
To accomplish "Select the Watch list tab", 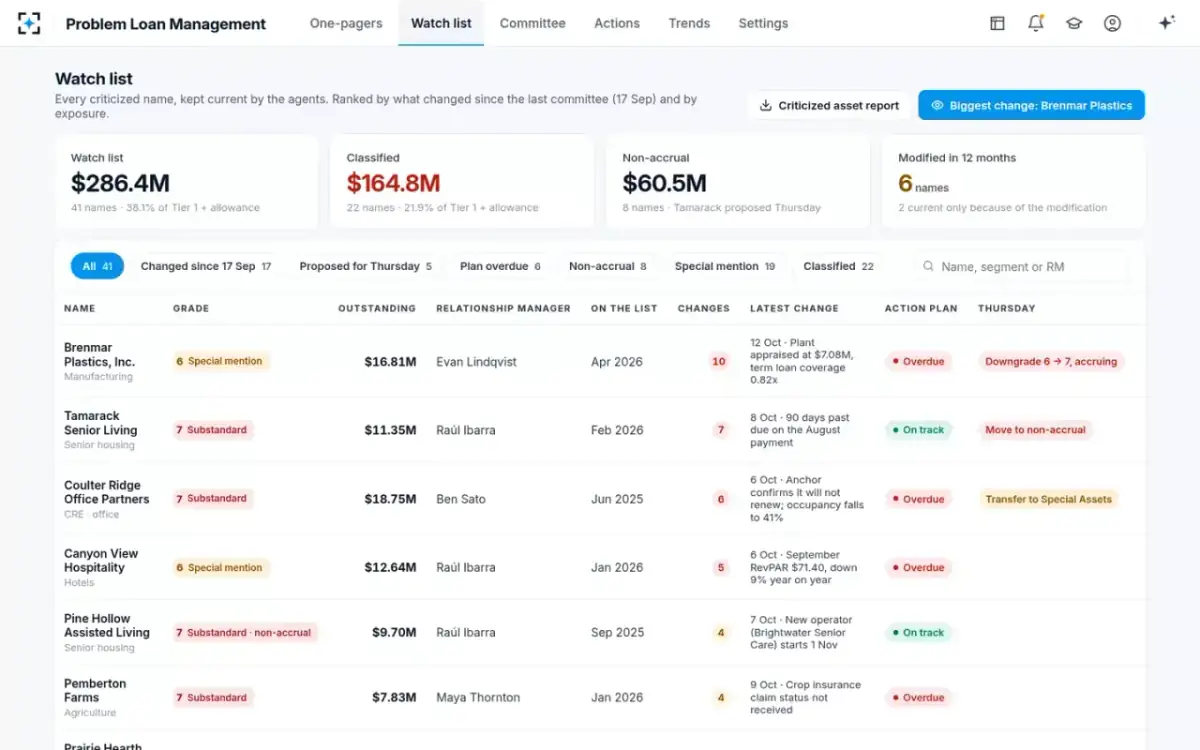I will (x=441, y=23).
